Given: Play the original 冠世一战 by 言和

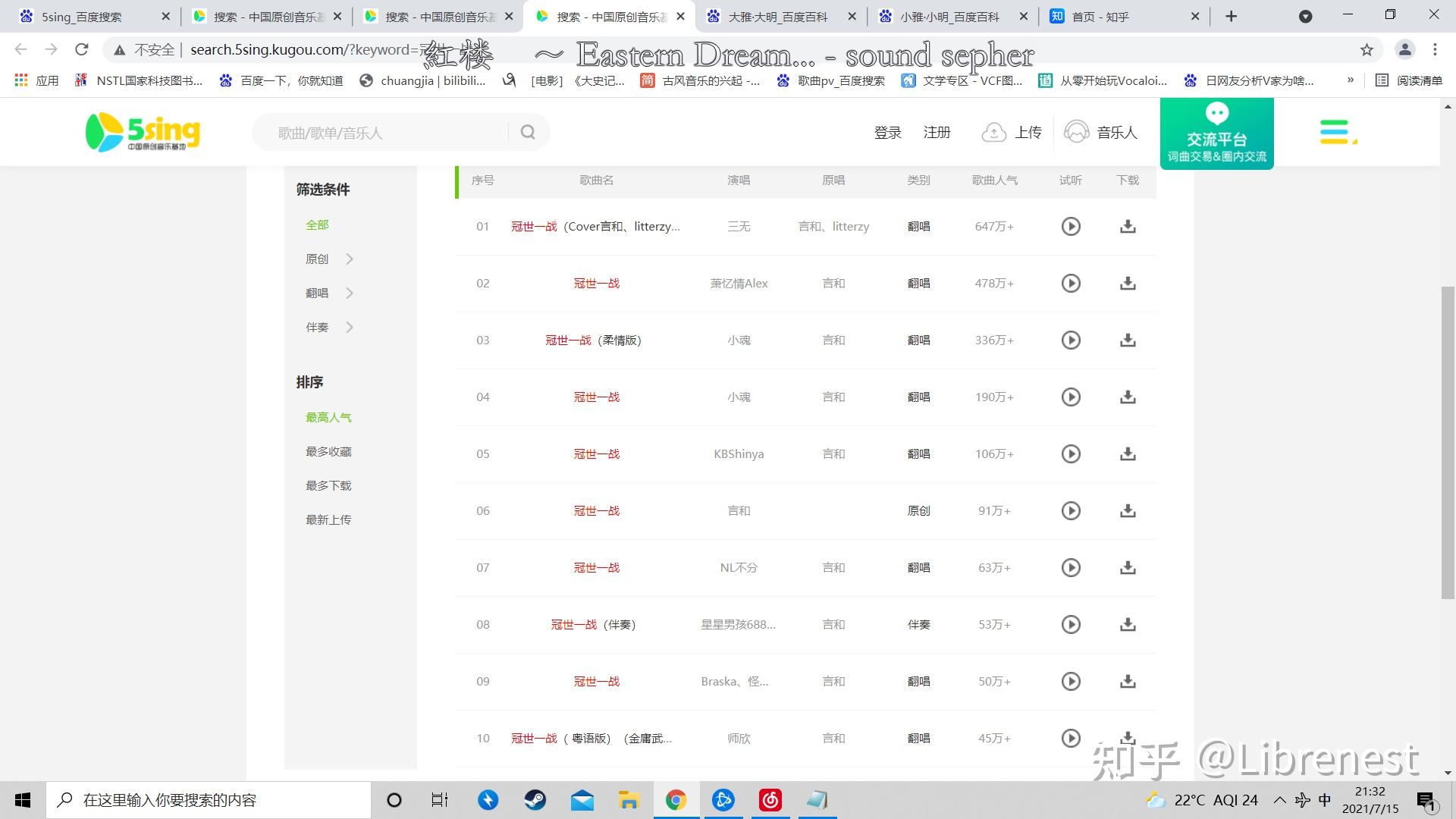Looking at the screenshot, I should tap(1070, 510).
